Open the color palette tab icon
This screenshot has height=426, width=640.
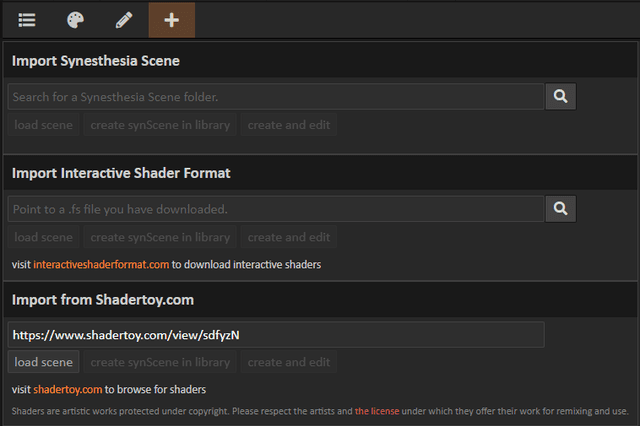[x=76, y=20]
